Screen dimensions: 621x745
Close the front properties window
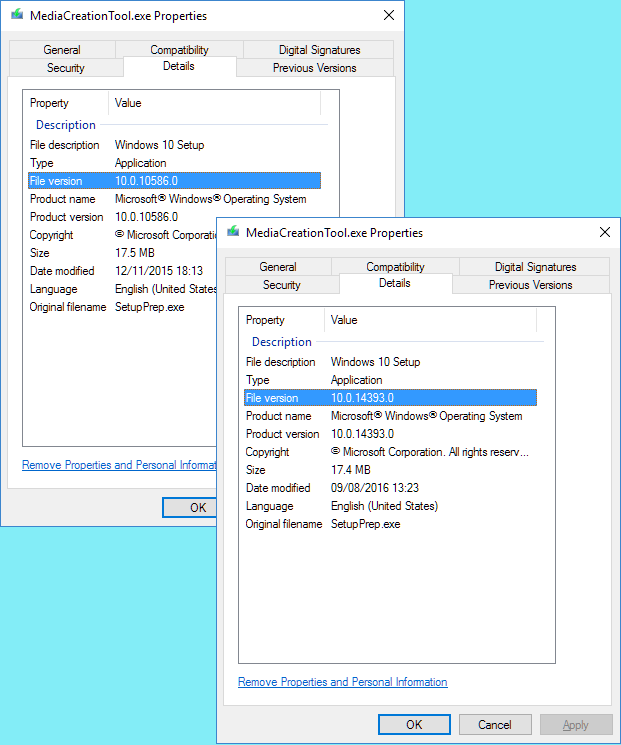pos(605,232)
